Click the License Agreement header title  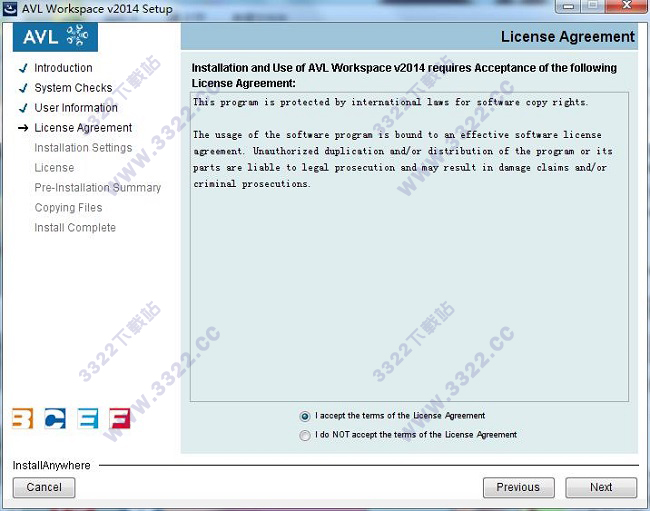click(568, 37)
